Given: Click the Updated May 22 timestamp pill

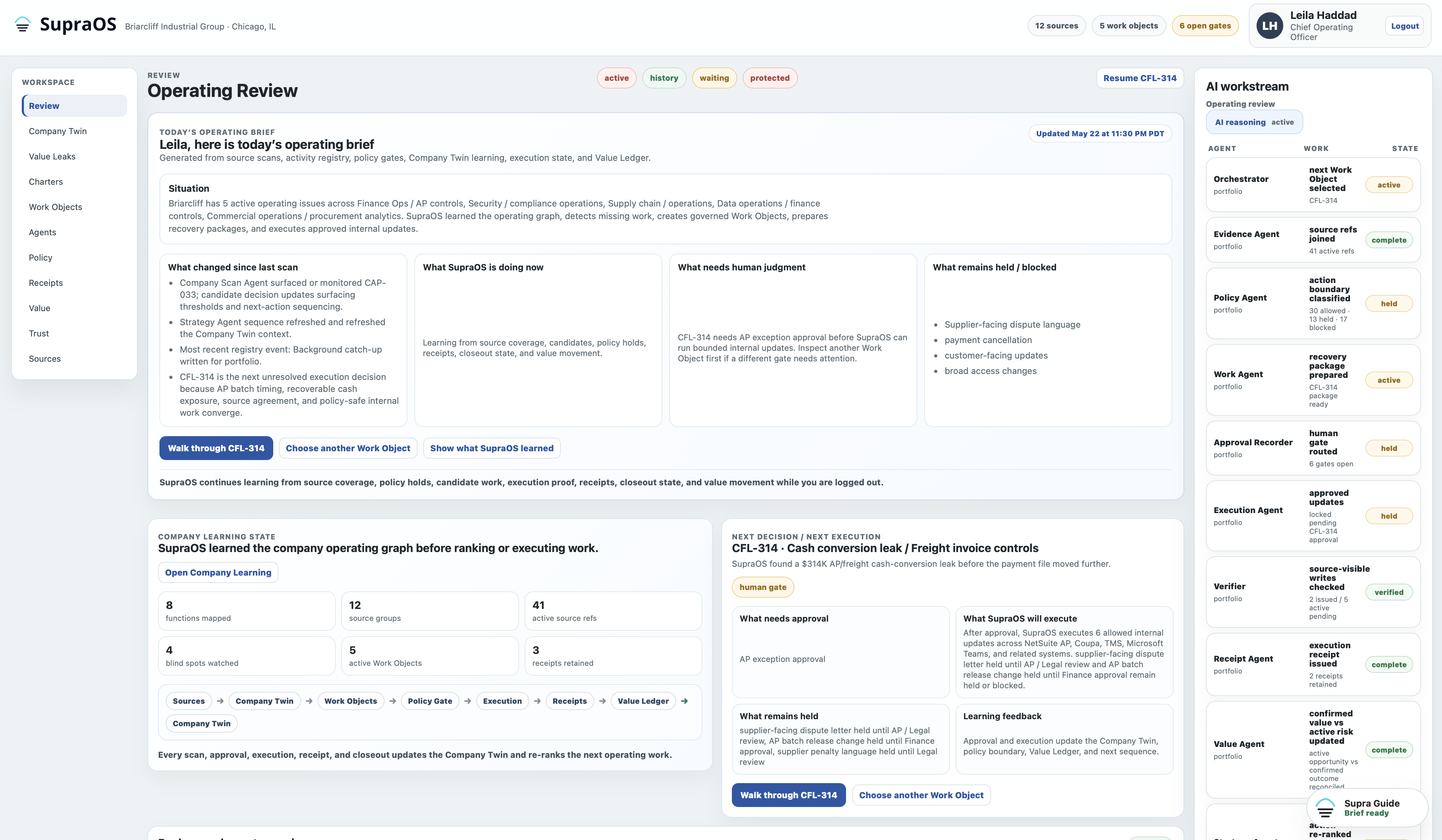Looking at the screenshot, I should coord(1100,133).
